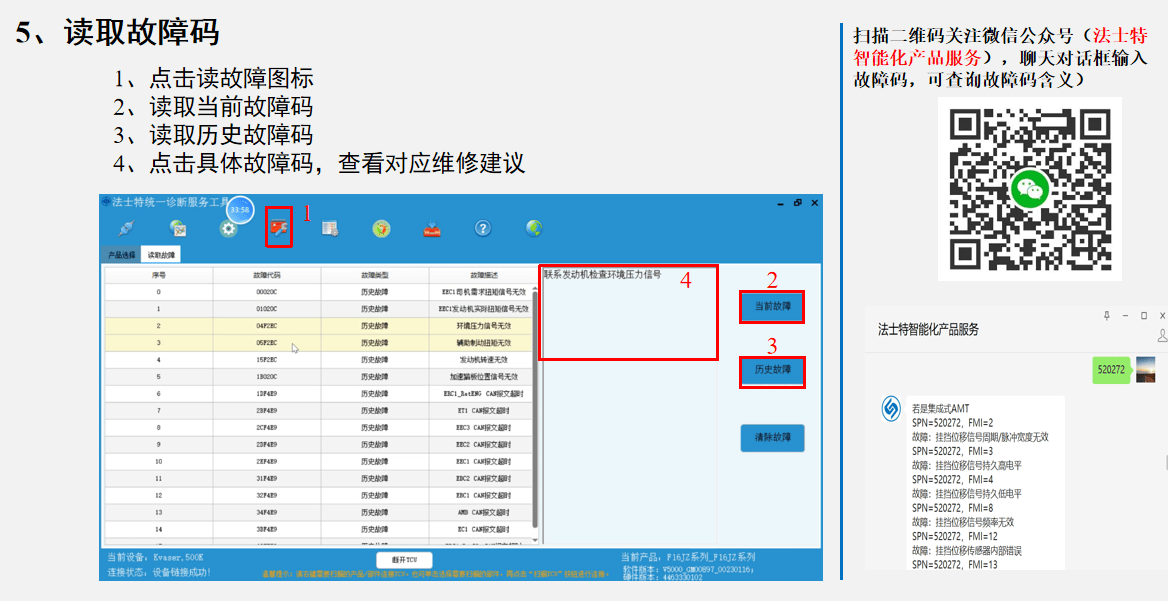Select fault code 1DF4E9 cell
This screenshot has width=1168, height=601.
click(x=267, y=394)
